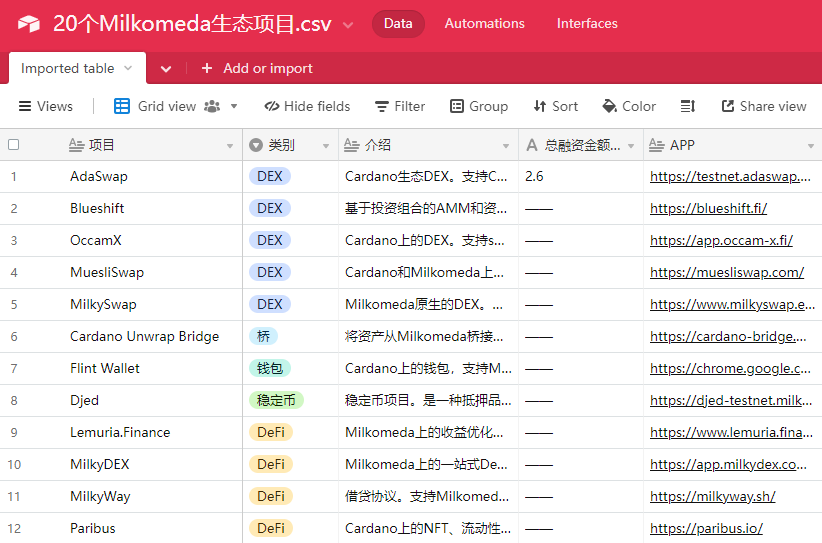
Task: Expand the base name dropdown chevron
Action: pyautogui.click(x=348, y=25)
